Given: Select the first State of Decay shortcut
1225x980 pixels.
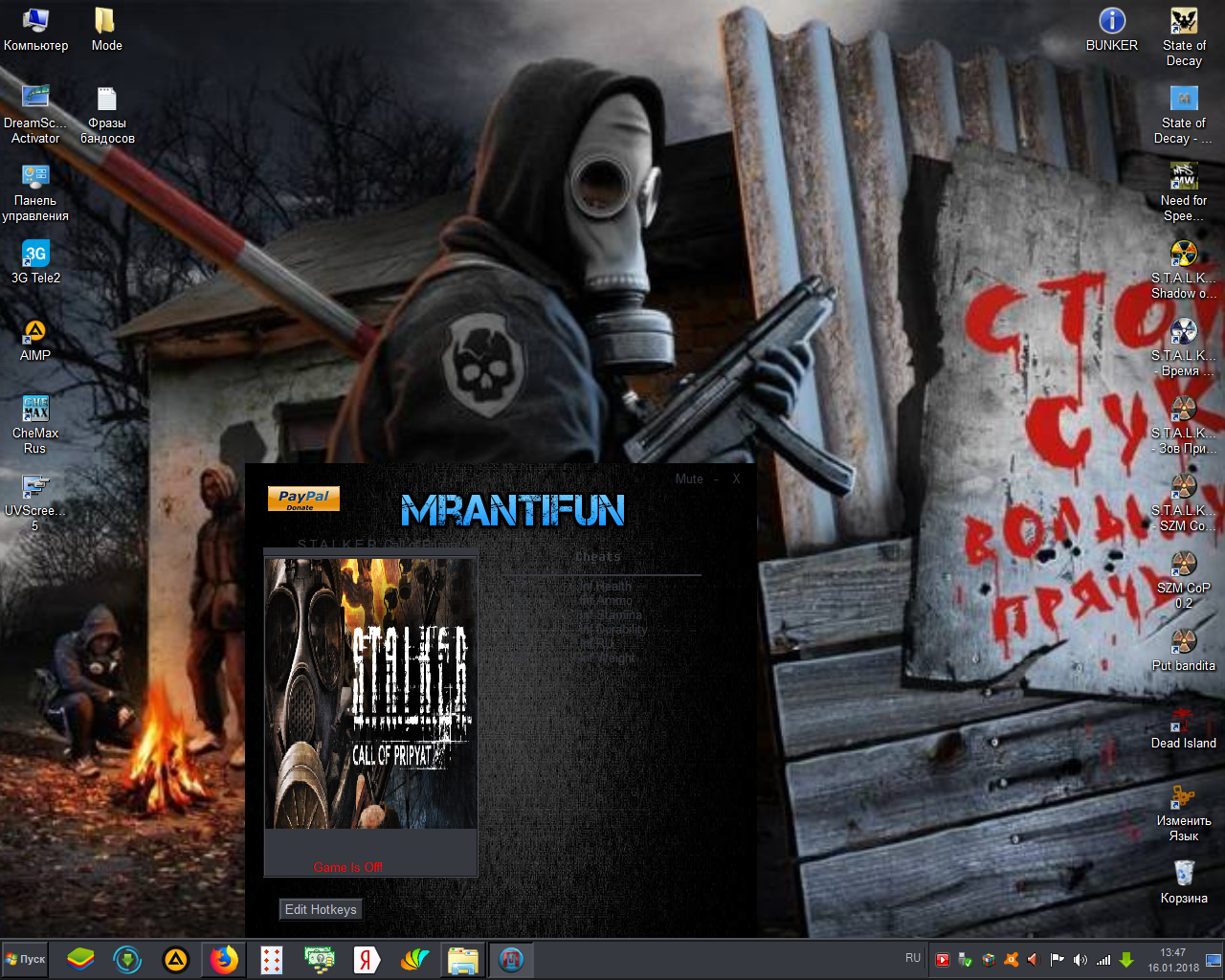Looking at the screenshot, I should click(1184, 36).
